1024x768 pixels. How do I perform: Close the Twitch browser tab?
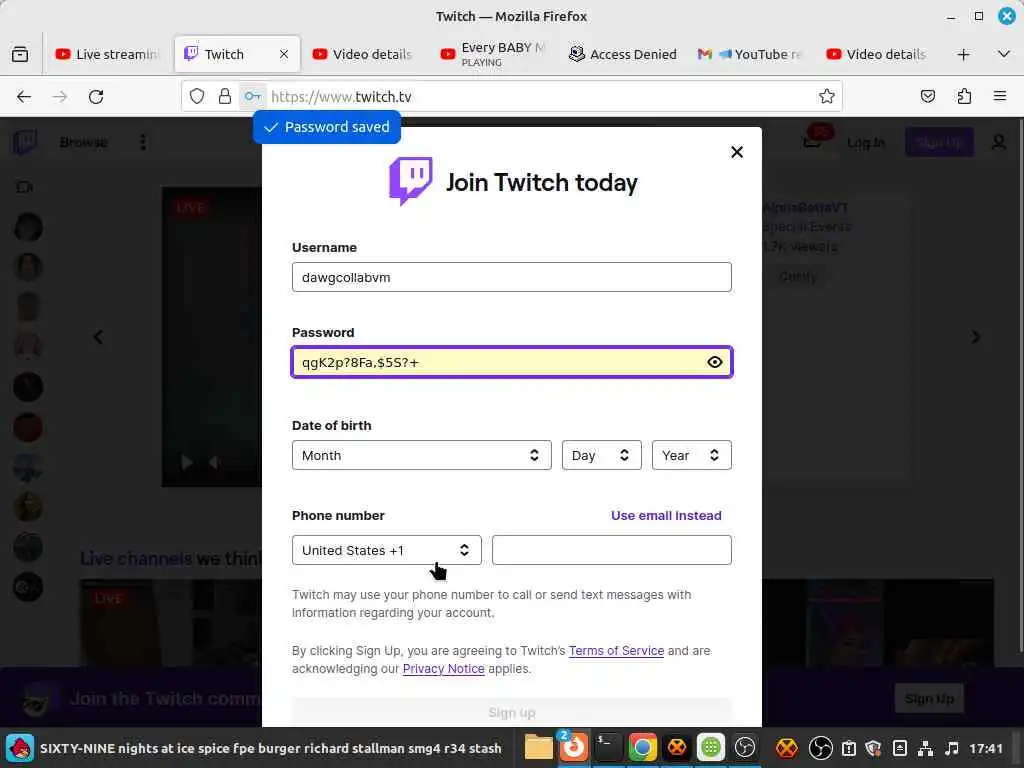pyautogui.click(x=283, y=54)
